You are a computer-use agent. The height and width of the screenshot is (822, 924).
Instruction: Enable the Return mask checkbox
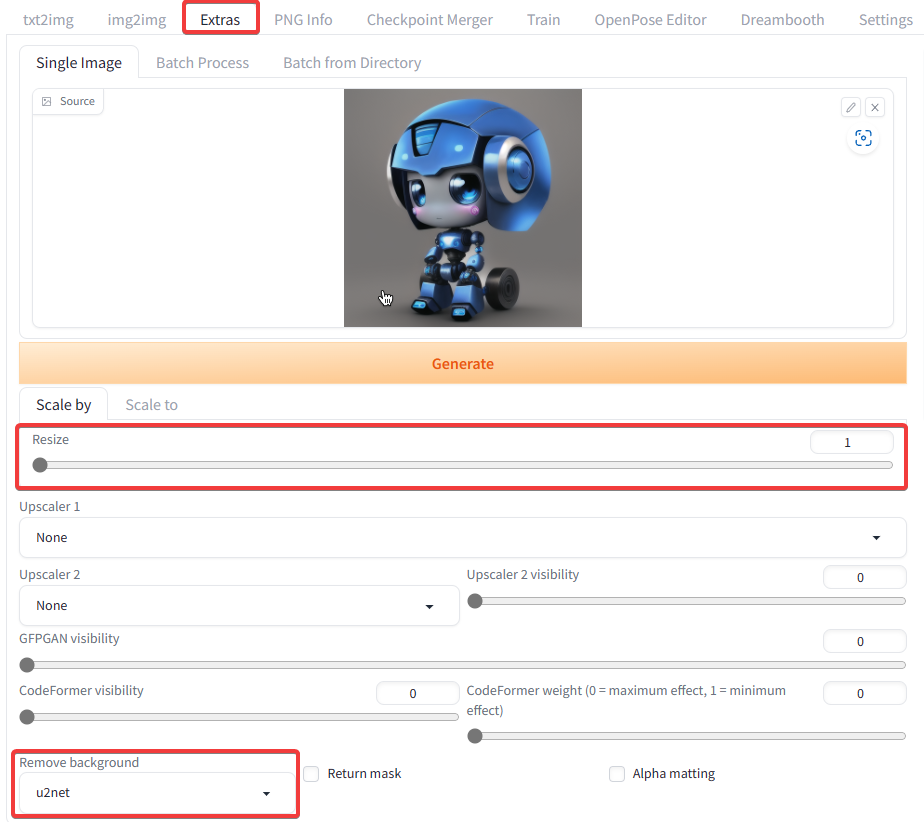pos(311,774)
